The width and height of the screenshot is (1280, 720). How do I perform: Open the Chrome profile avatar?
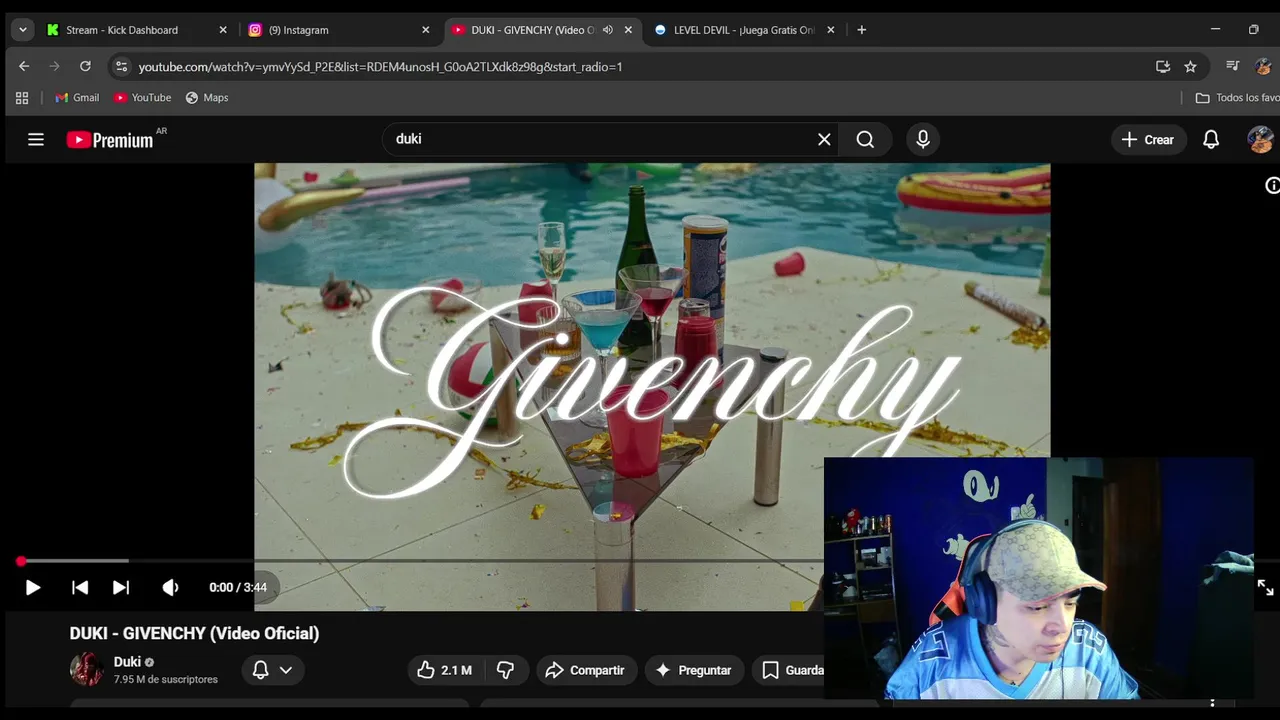click(x=1263, y=67)
